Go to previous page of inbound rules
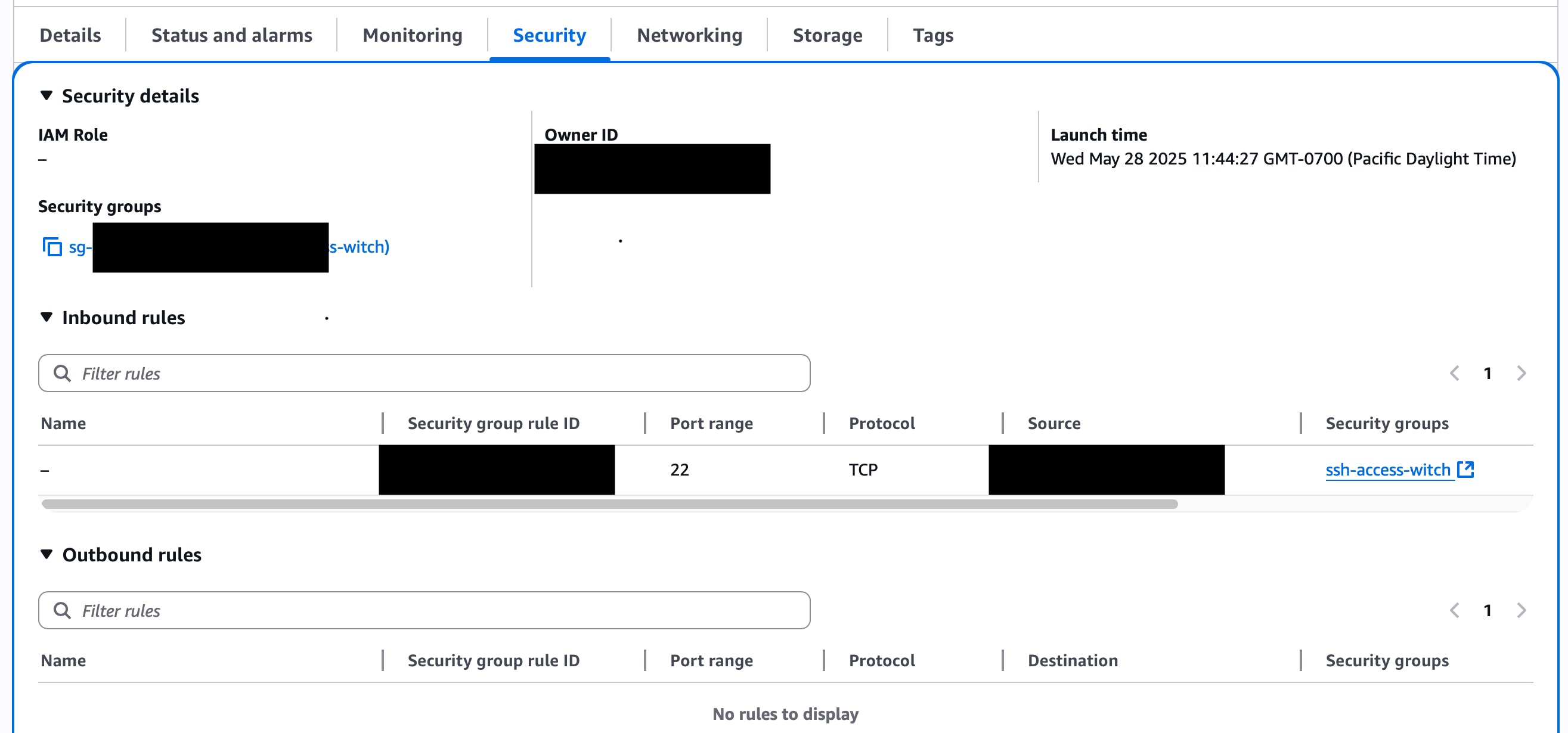 (1455, 373)
